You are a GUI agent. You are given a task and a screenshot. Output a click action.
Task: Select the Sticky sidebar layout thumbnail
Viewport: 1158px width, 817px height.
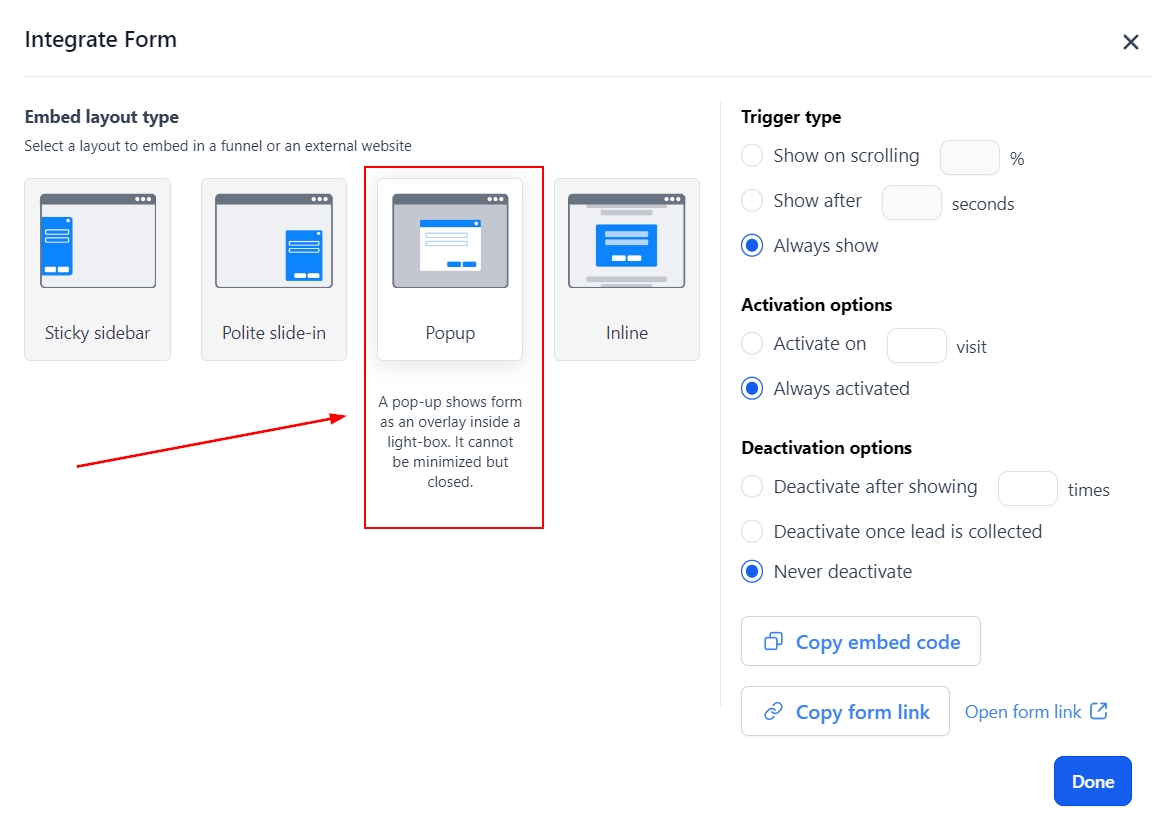pyautogui.click(x=98, y=241)
